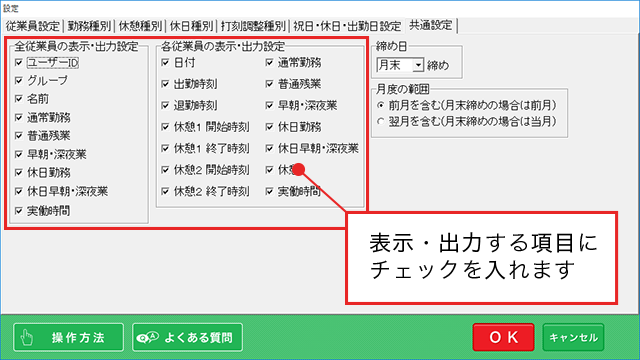Toggle 通常勤務 in 全従業員 settings
Image resolution: width=640 pixels, height=360 pixels.
tap(19, 118)
